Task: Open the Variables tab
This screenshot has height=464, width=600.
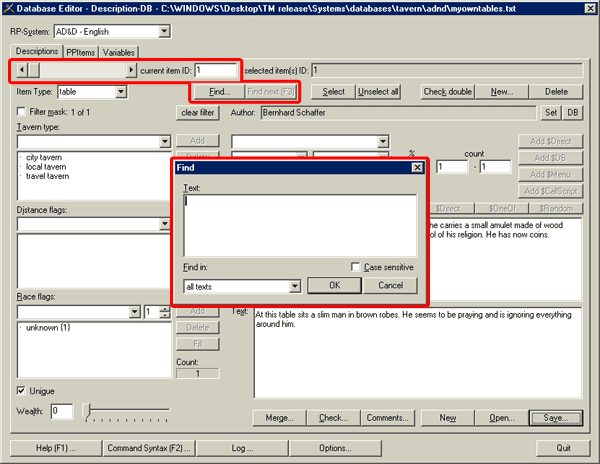Action: (118, 52)
